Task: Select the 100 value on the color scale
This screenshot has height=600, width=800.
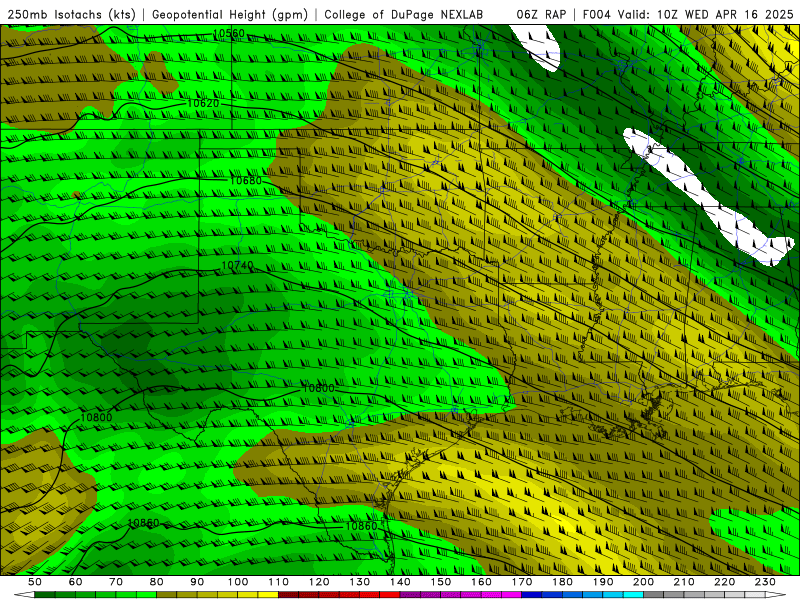Action: (x=238, y=582)
